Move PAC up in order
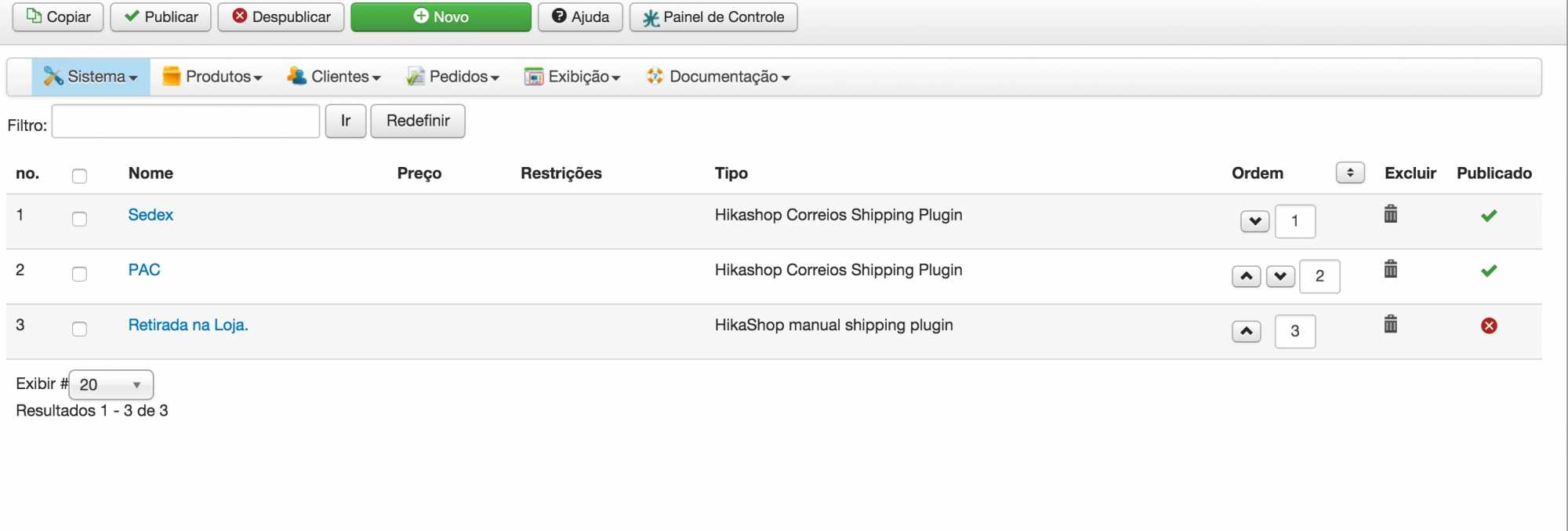Screen dimensions: 1568x531 click(x=1246, y=276)
